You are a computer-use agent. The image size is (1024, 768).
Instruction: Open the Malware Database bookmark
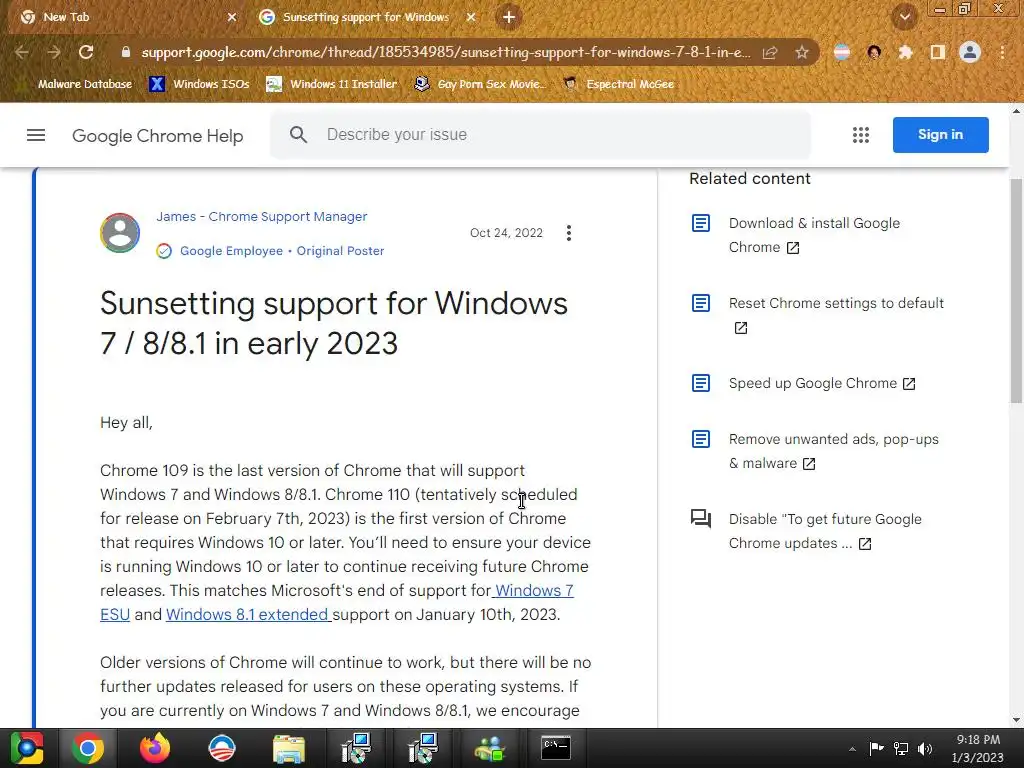click(x=76, y=84)
